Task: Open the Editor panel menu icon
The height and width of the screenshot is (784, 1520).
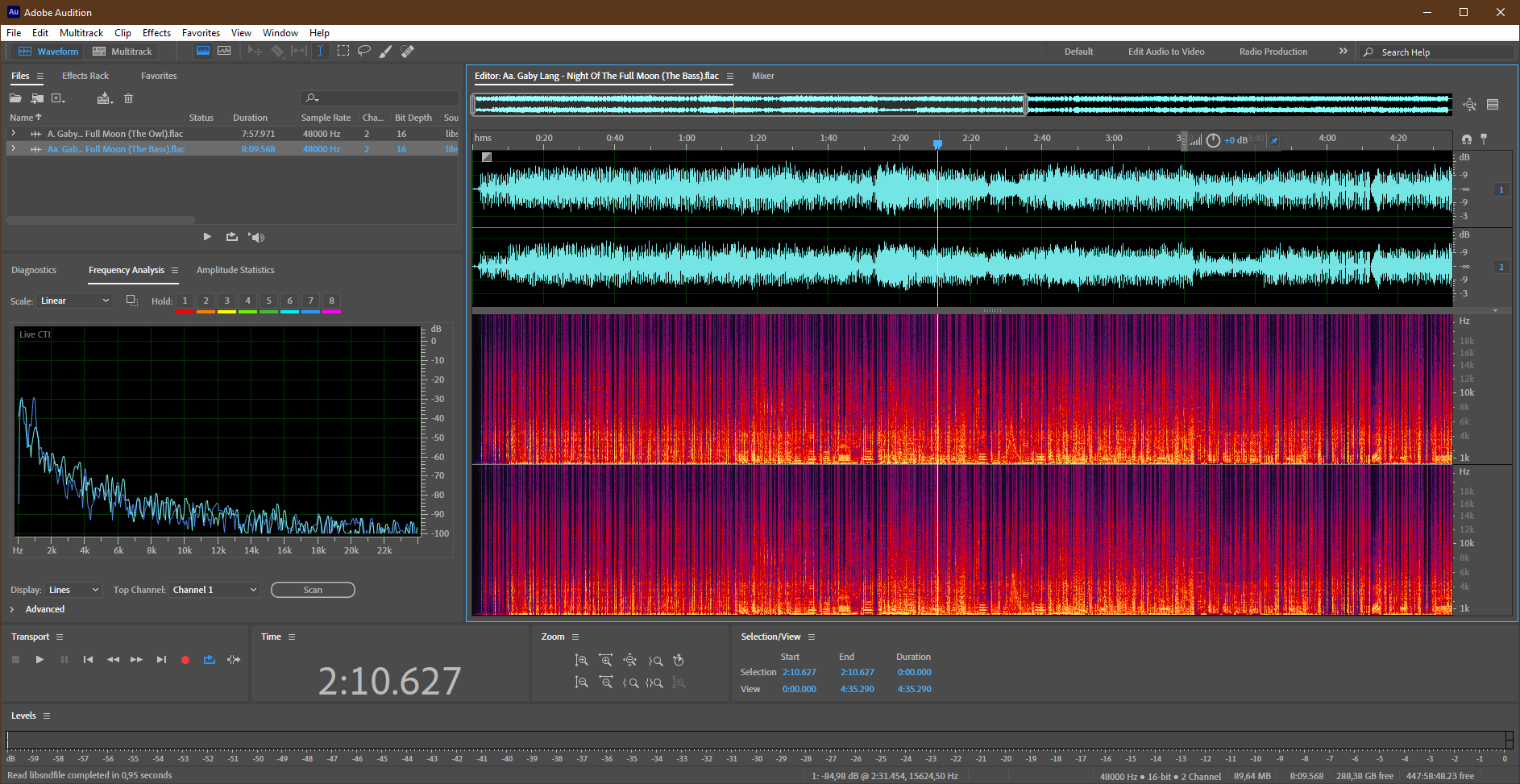Action: [730, 77]
